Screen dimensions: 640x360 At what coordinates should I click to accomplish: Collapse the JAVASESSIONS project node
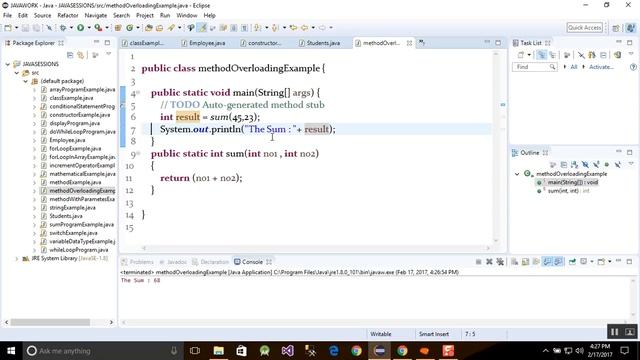click(7, 64)
